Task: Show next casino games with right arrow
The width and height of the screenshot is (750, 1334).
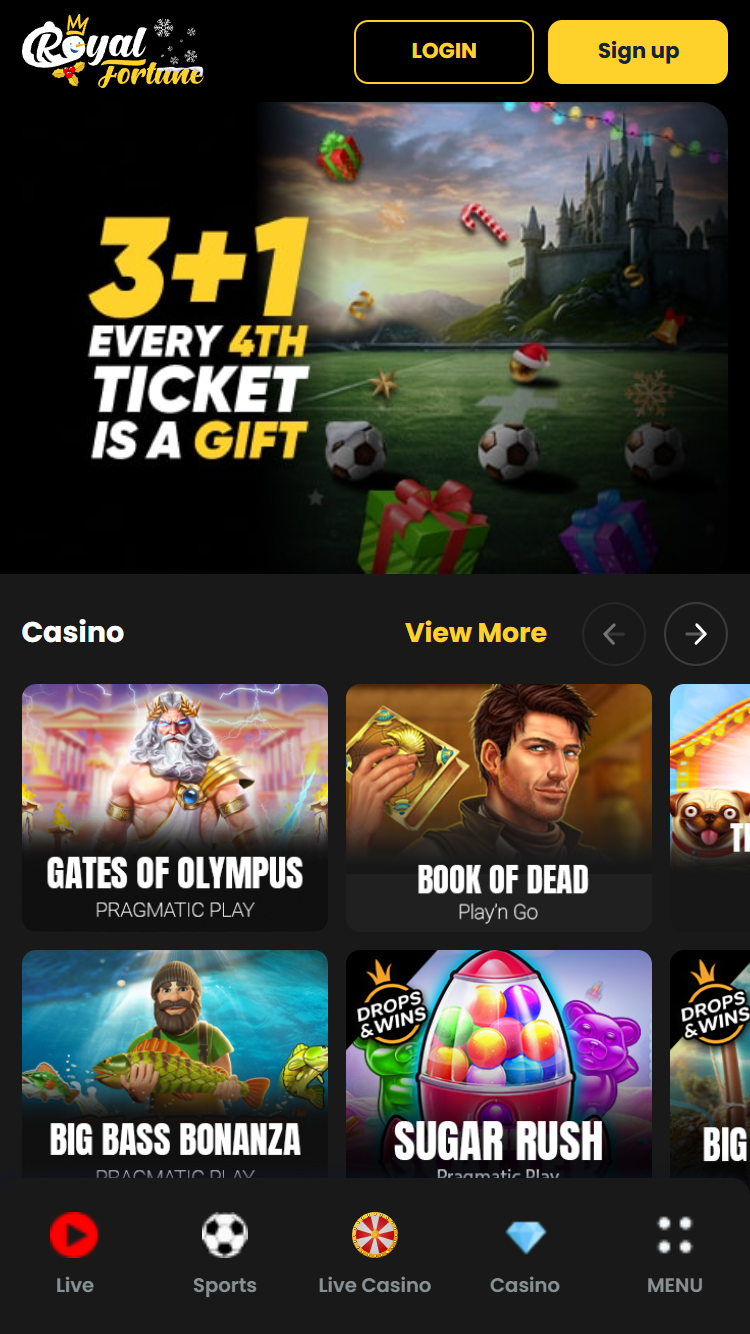Action: coord(696,634)
